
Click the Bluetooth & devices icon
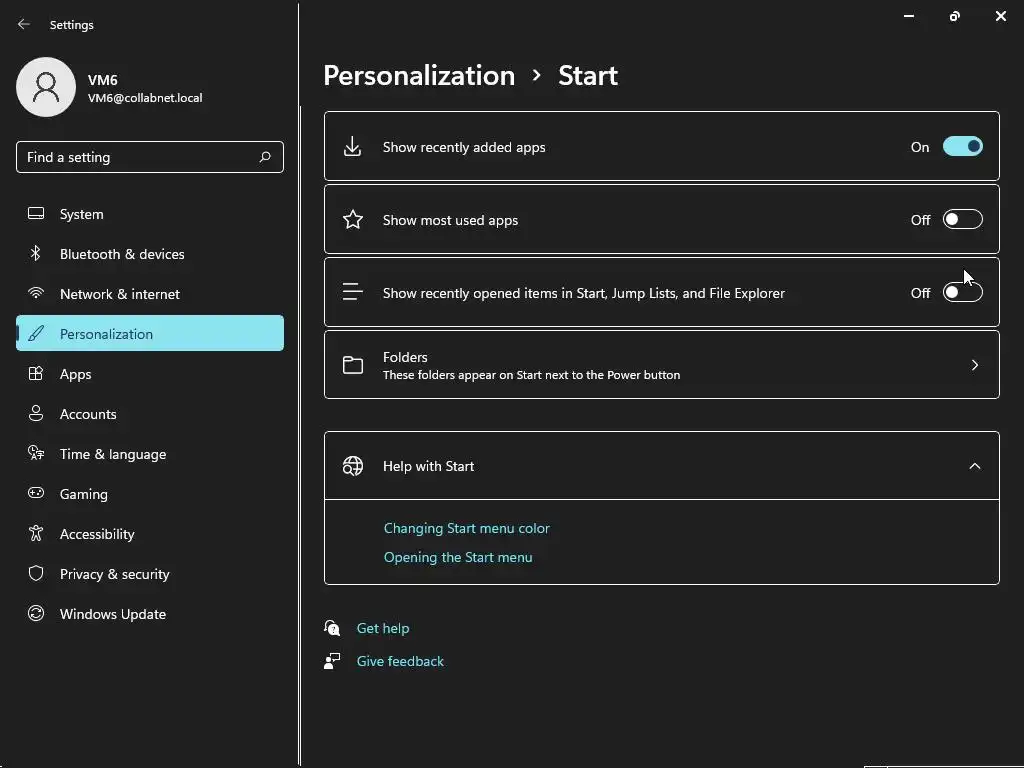click(36, 254)
